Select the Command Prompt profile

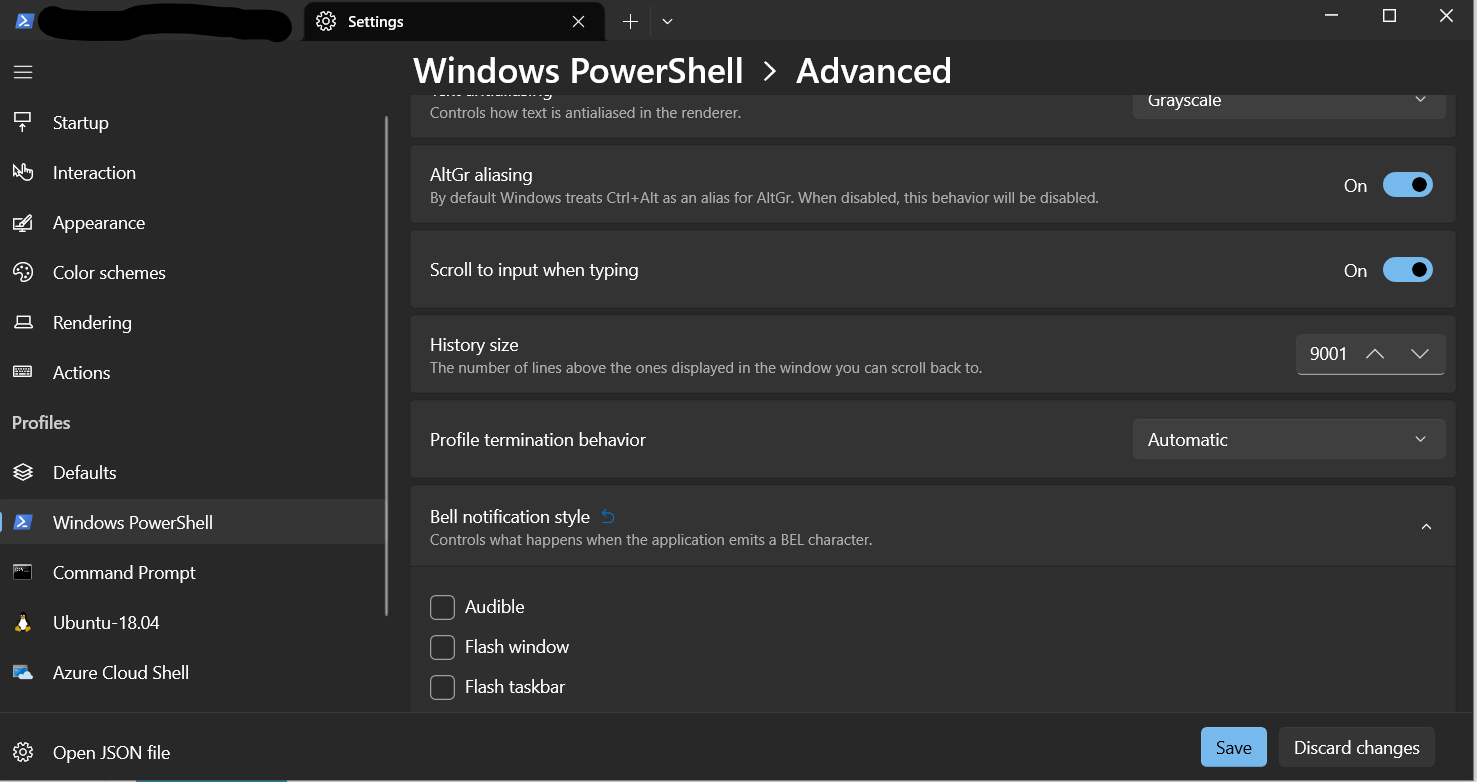click(x=124, y=572)
